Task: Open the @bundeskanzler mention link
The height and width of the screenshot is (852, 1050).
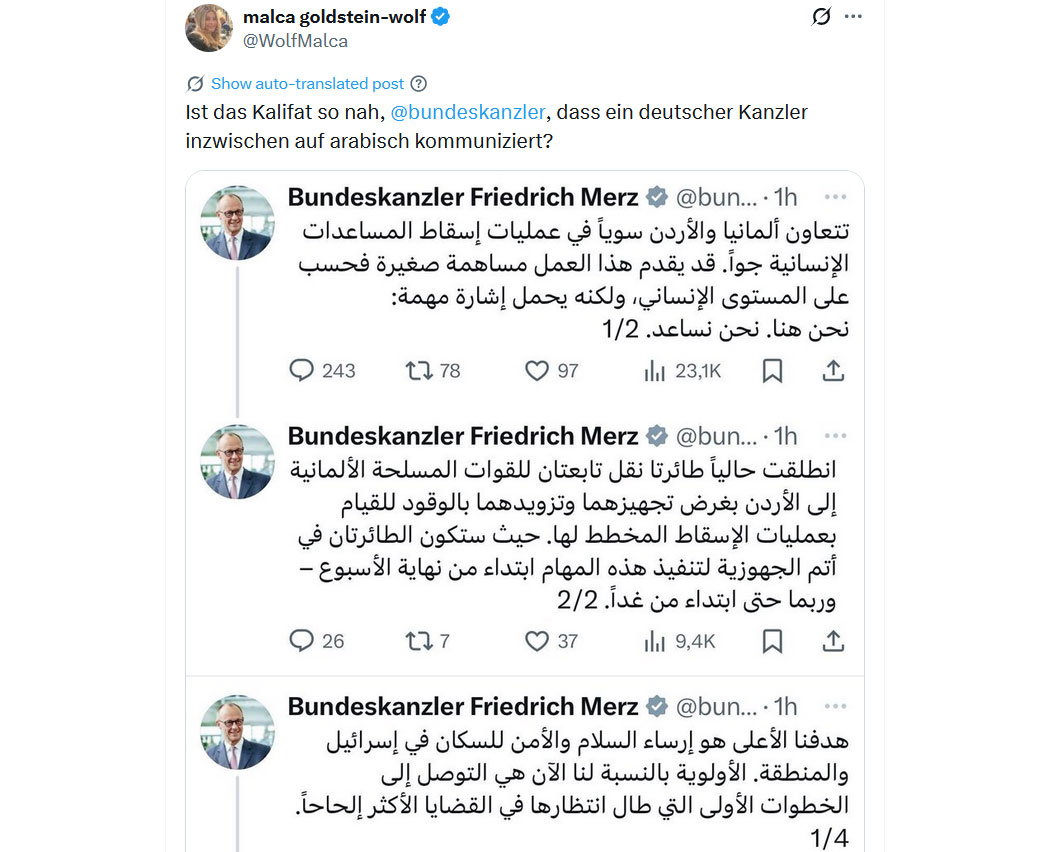Action: [467, 112]
